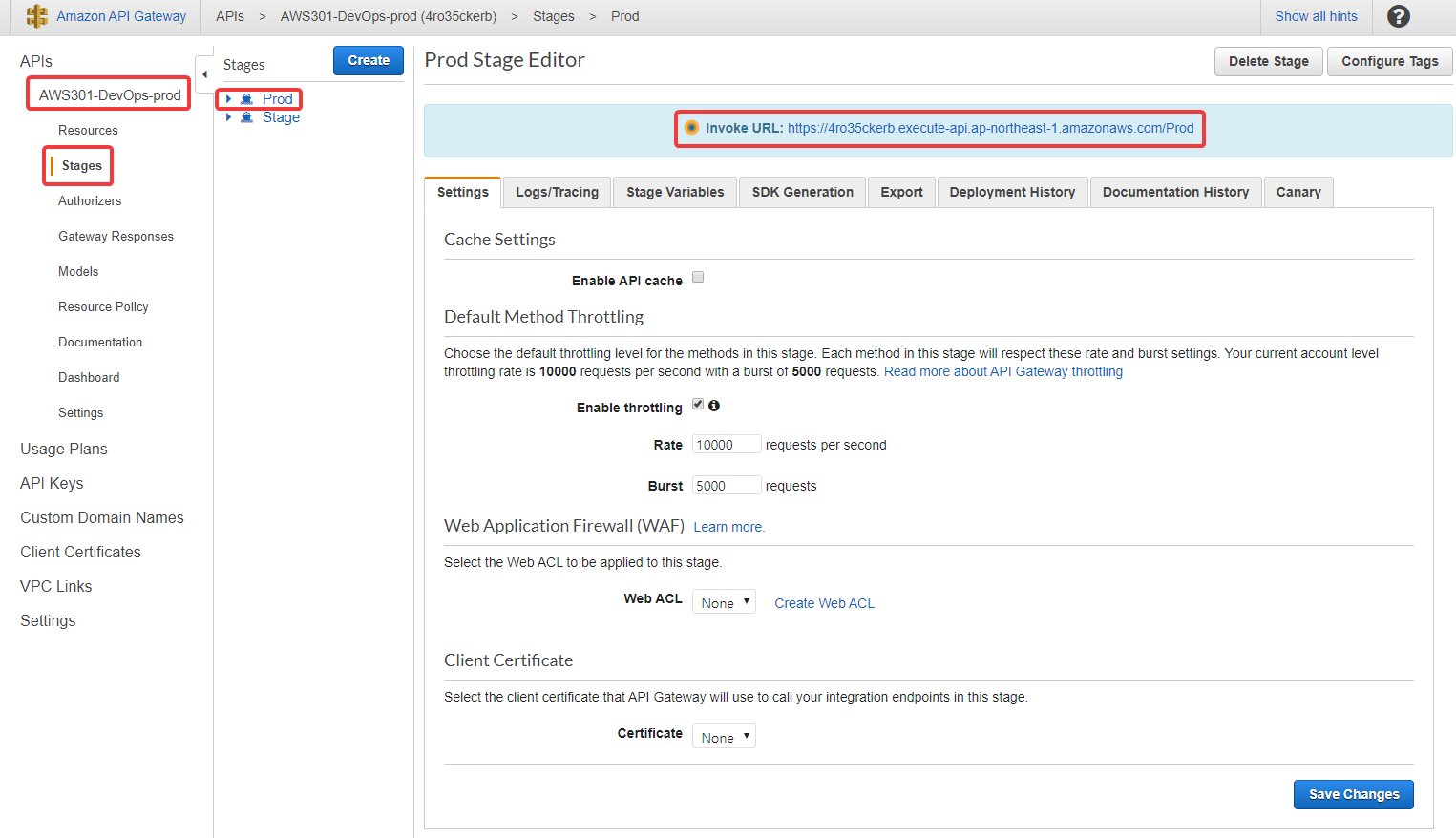Open Stages in the sidebar
This screenshot has height=838, width=1456.
coord(82,165)
